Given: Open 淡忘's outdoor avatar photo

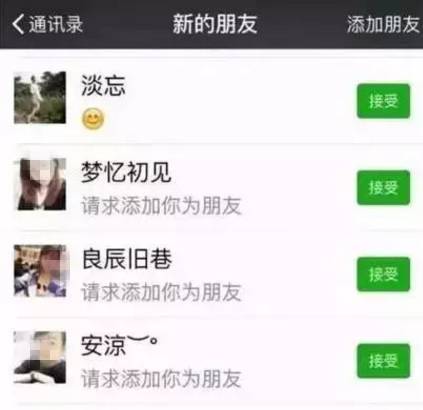Looking at the screenshot, I should [40, 97].
